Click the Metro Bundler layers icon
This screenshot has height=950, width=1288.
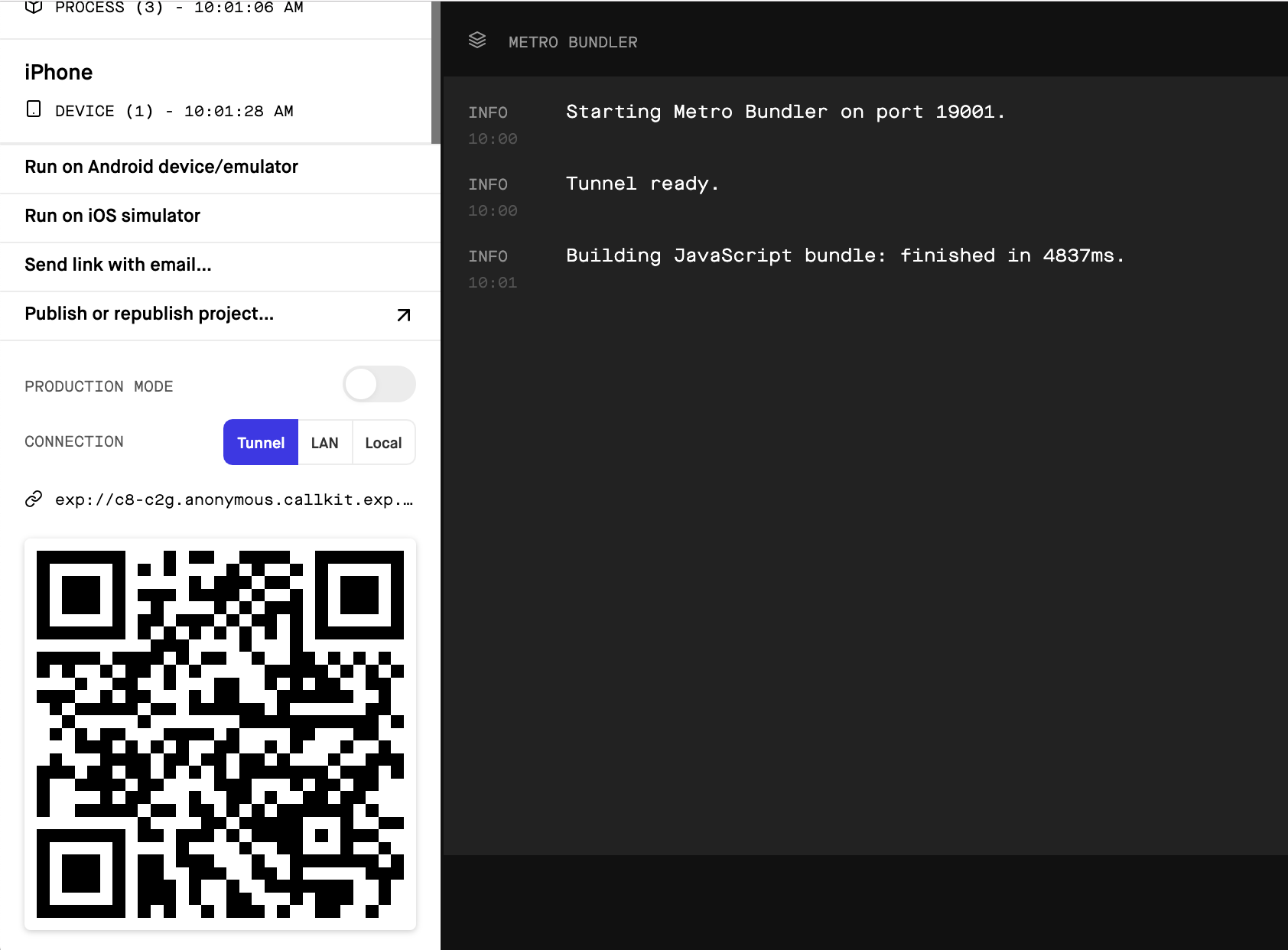(477, 41)
